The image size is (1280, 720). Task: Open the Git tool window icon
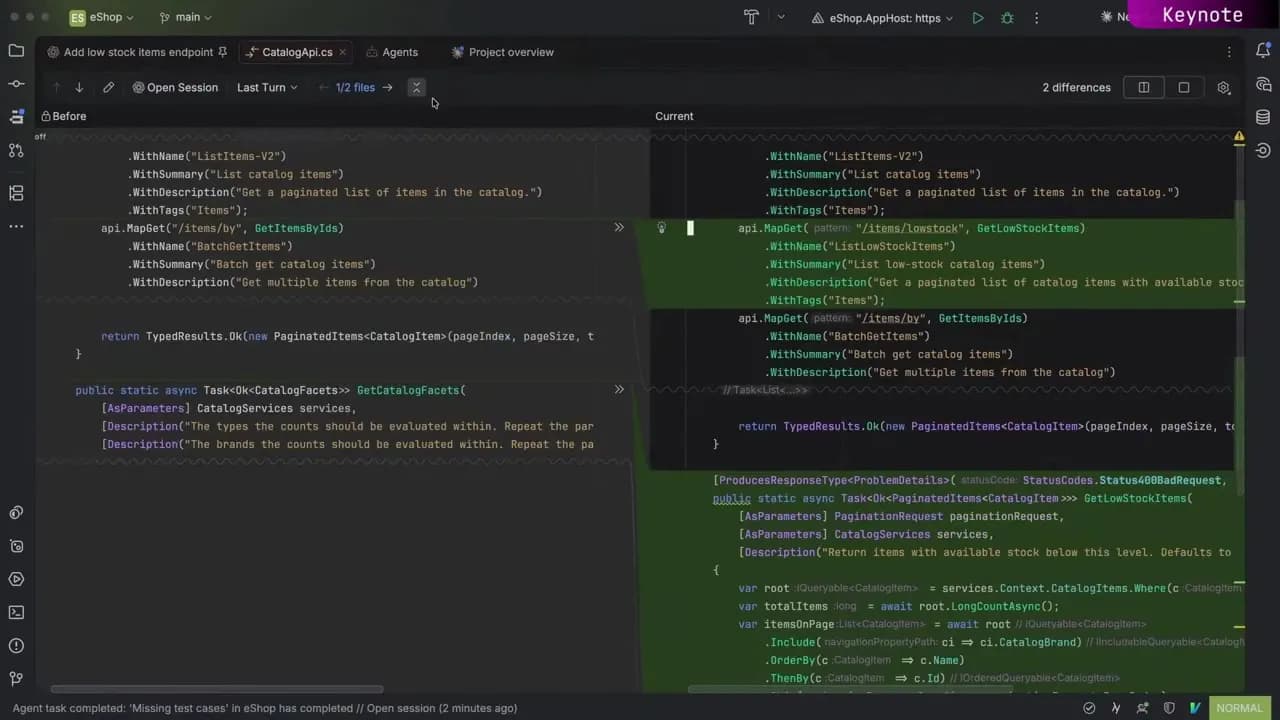coord(16,679)
